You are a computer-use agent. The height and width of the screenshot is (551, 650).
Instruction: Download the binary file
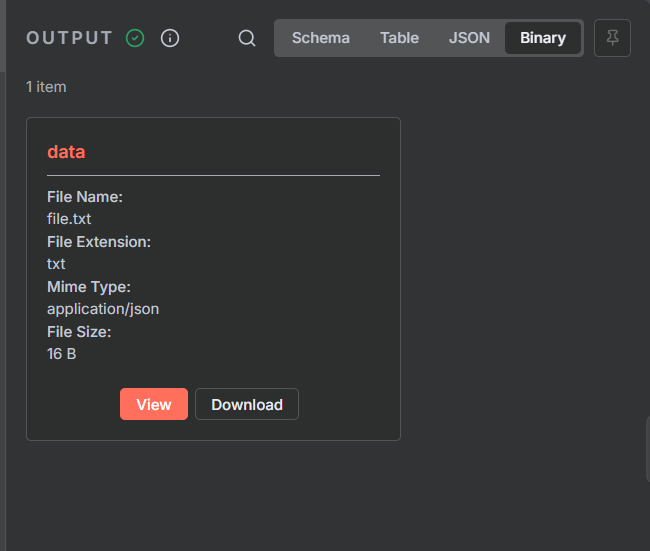pos(247,404)
